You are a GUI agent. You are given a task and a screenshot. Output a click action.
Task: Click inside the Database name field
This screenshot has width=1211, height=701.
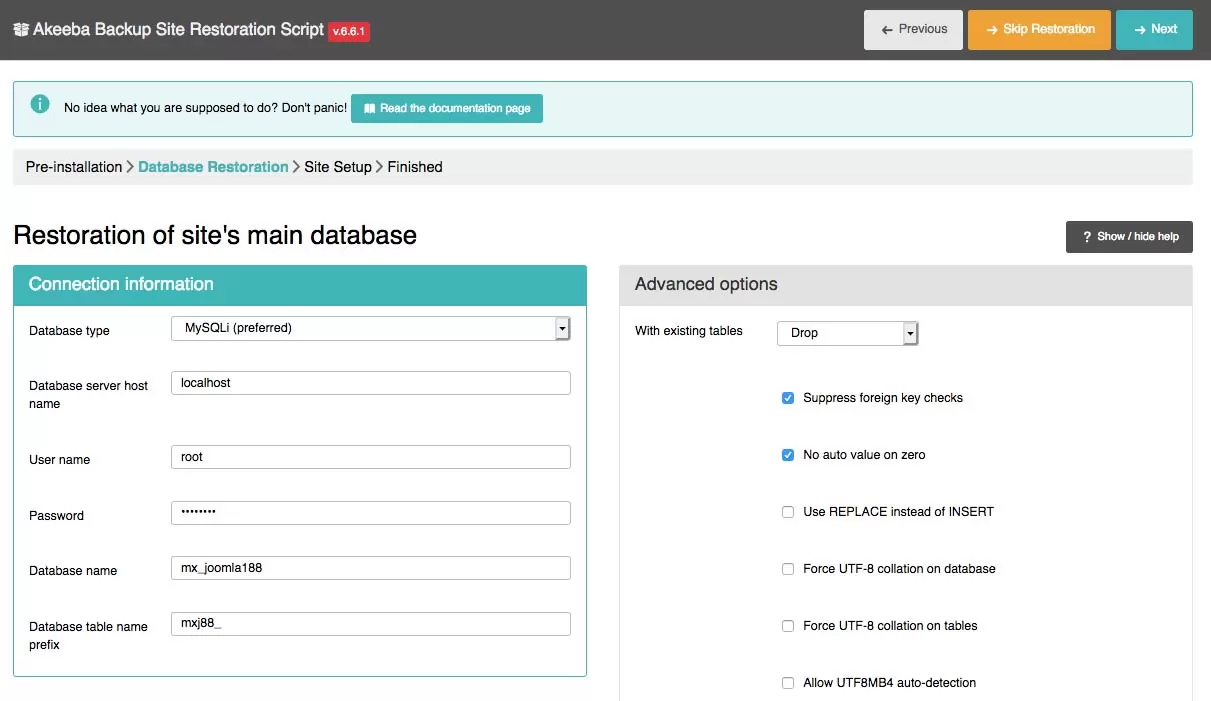click(x=370, y=567)
